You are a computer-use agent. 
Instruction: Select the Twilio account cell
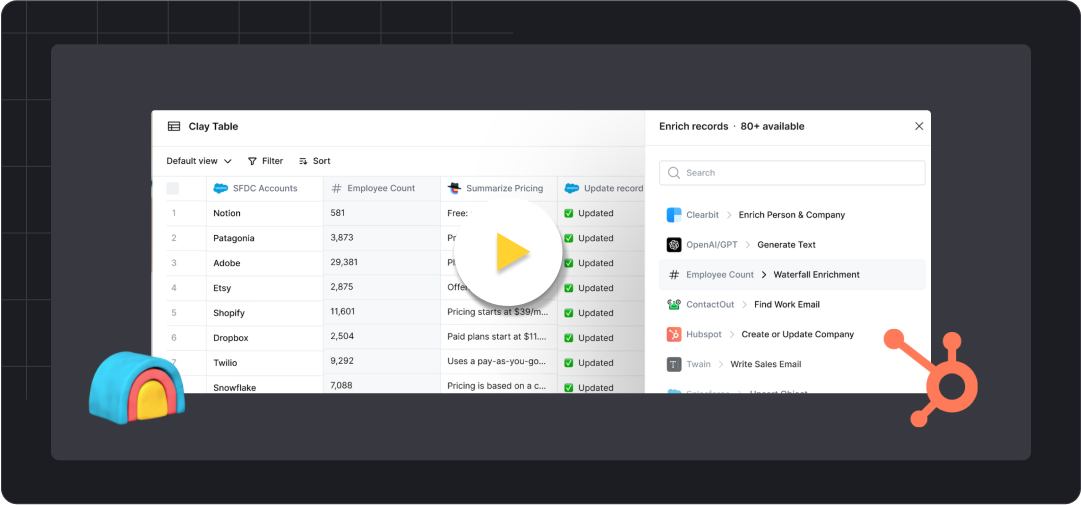click(x=264, y=363)
